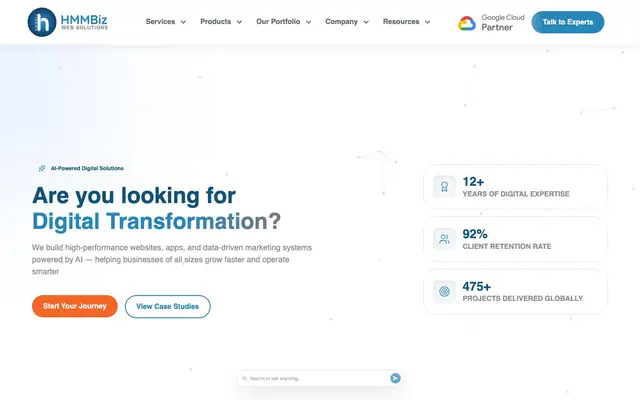This screenshot has height=400, width=640.
Task: Click the HMMBiz logo icon
Action: pos(42,22)
